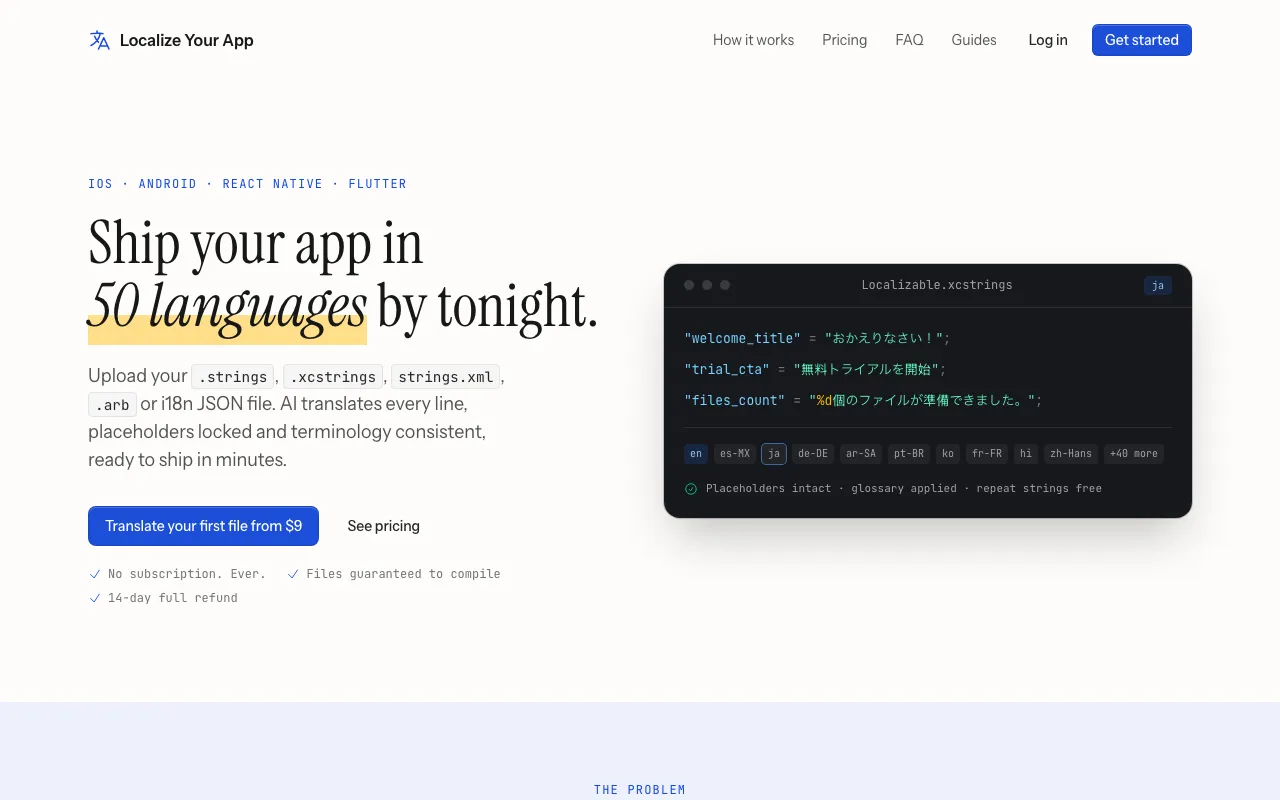This screenshot has width=1280, height=800.
Task: Click the Get started button
Action: tap(1142, 40)
